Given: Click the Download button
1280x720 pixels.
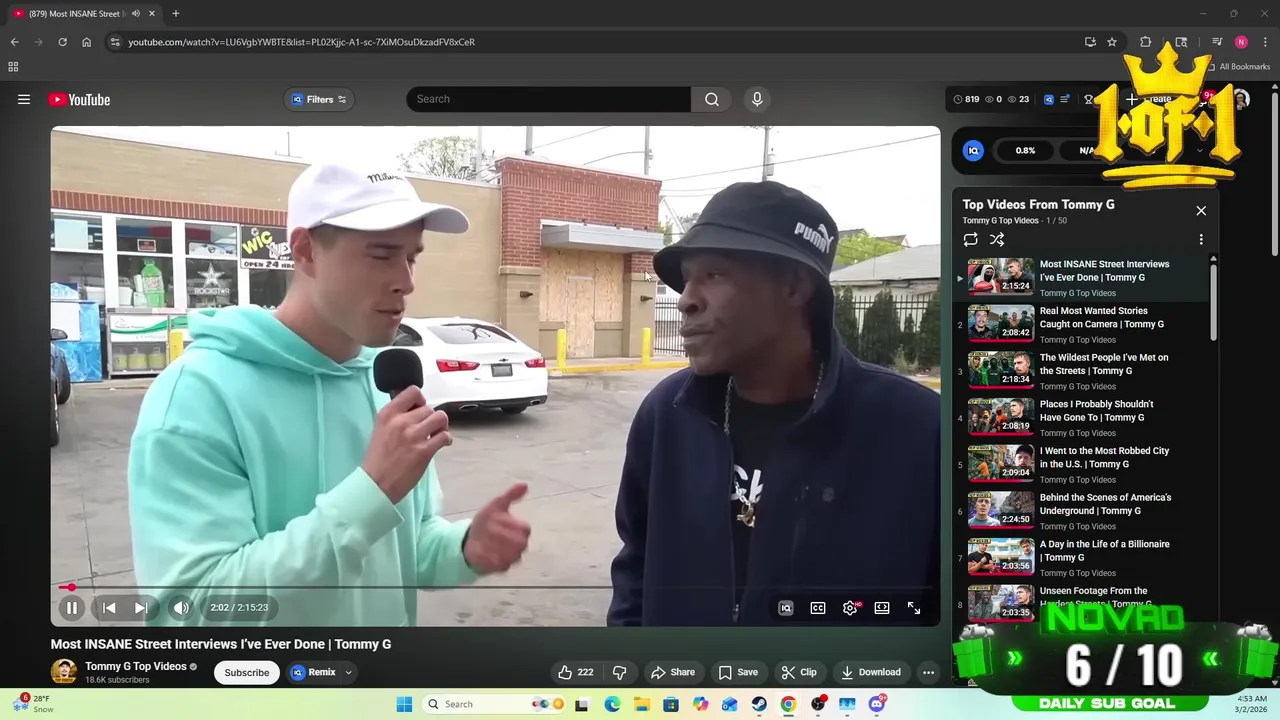Looking at the screenshot, I should (x=871, y=672).
